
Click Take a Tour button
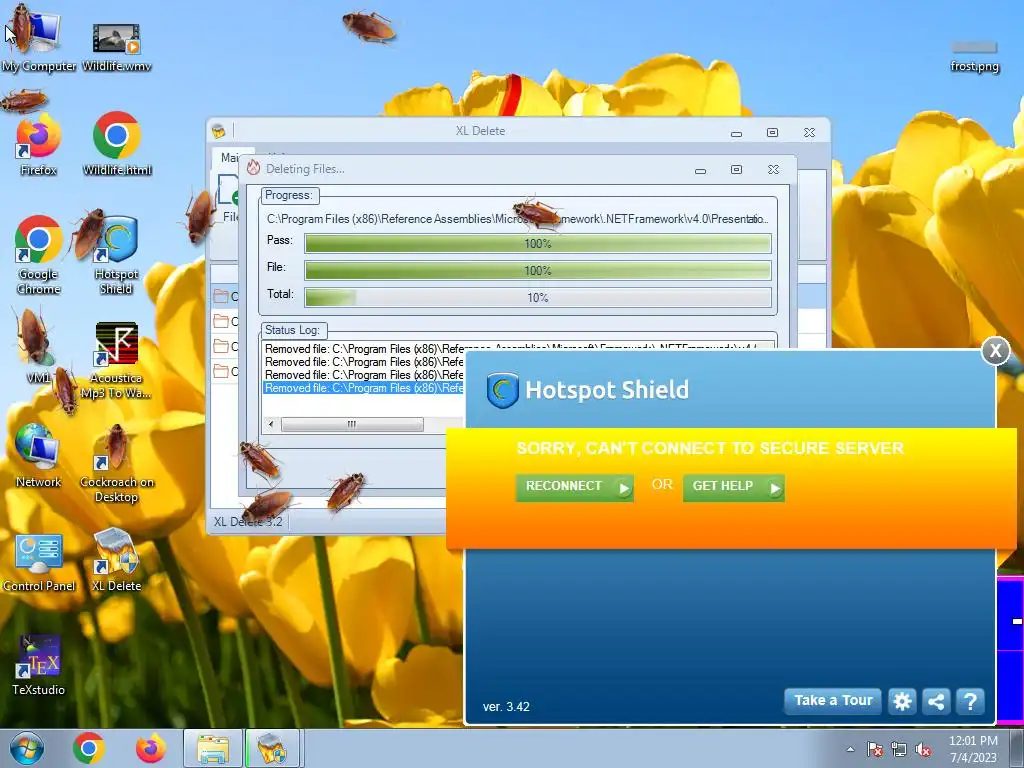point(833,701)
